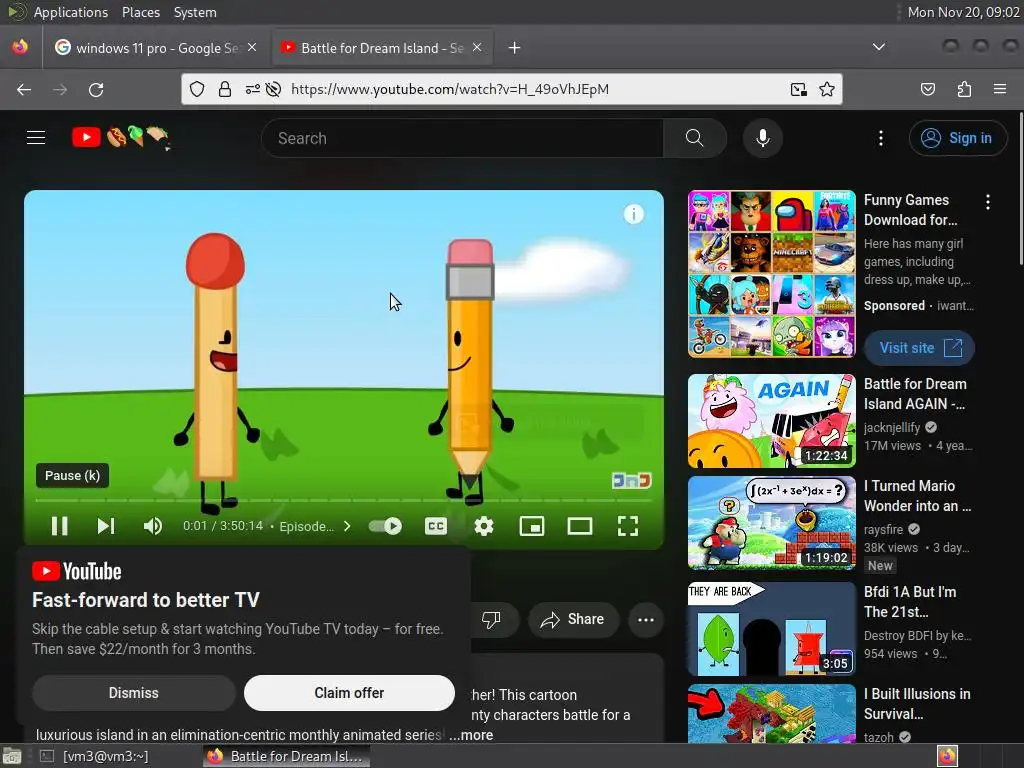Open tracking protection shield icon

point(197,89)
